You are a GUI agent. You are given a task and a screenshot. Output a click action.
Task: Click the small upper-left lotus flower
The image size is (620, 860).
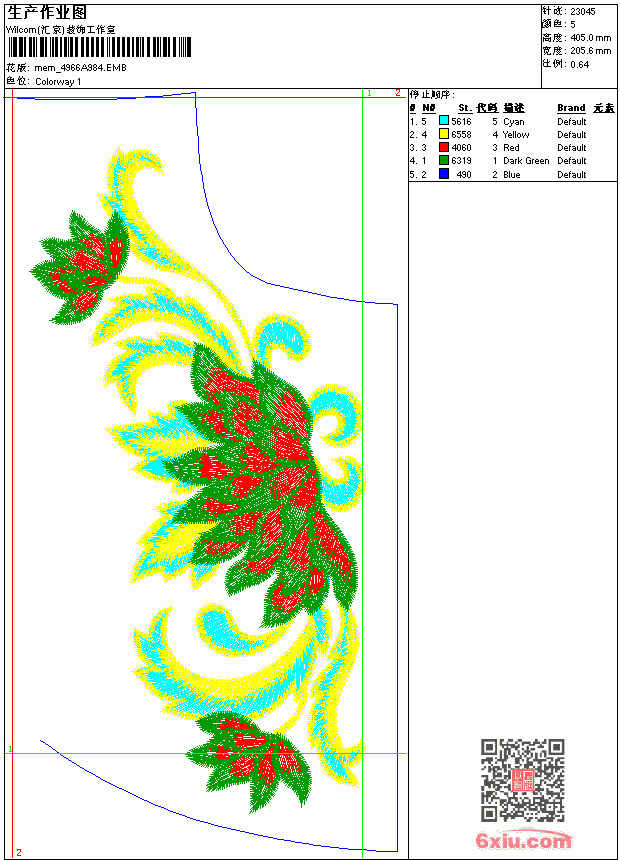click(80, 267)
